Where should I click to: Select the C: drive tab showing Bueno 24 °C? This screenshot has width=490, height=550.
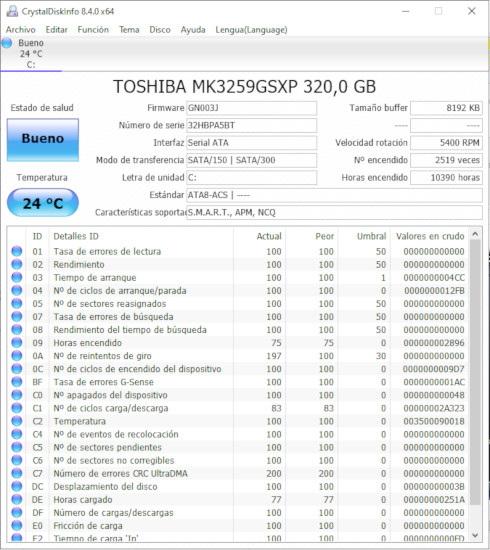pyautogui.click(x=31, y=54)
